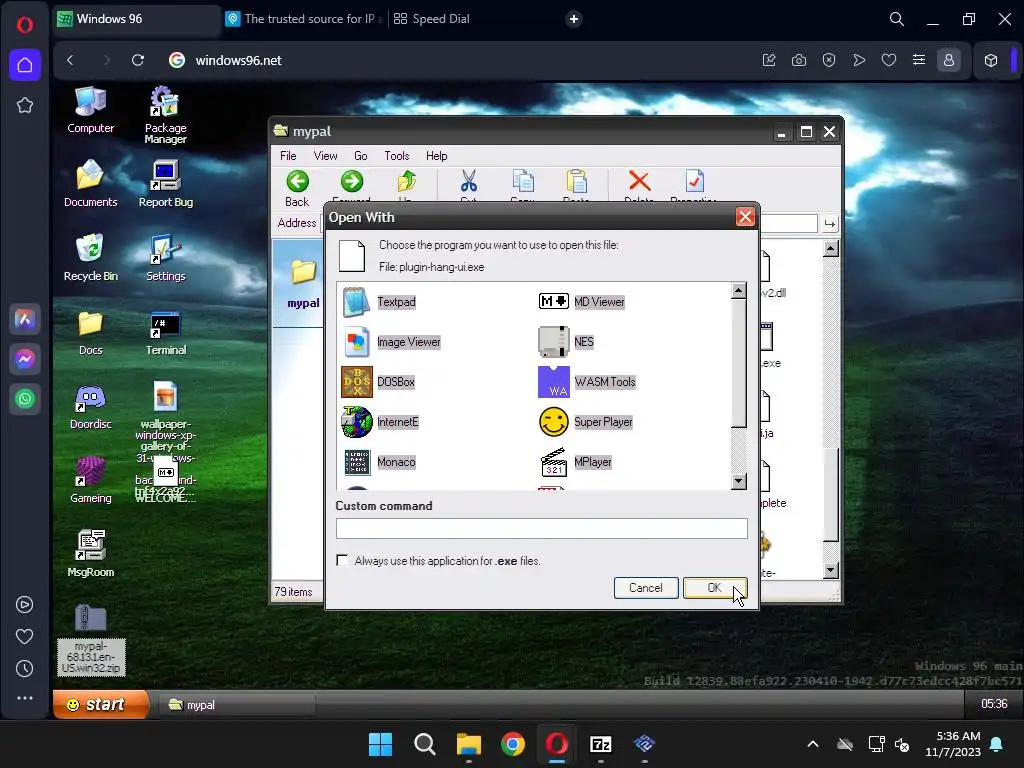Open Opera snapshot camera icon

click(x=799, y=60)
